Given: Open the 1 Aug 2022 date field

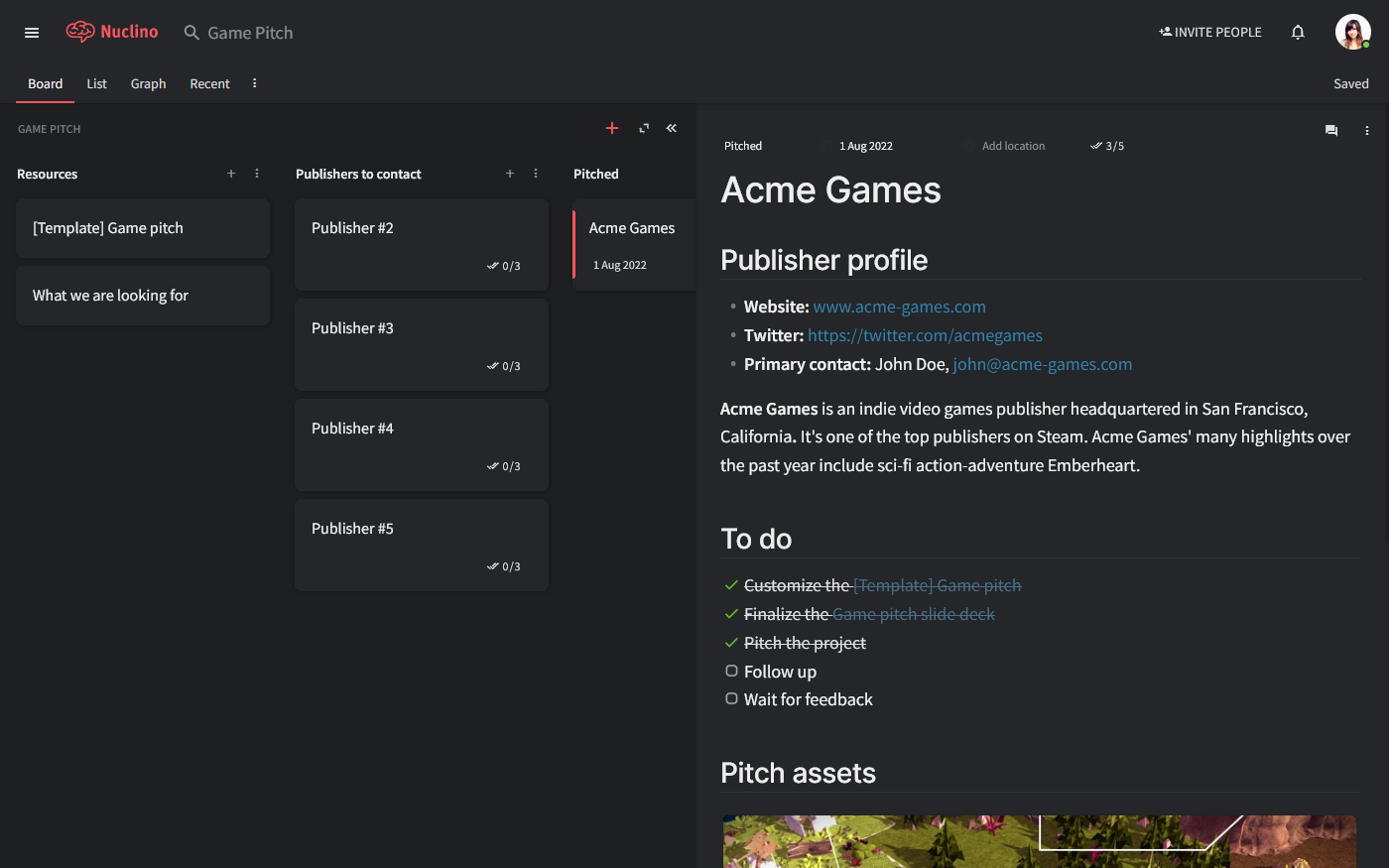Looking at the screenshot, I should tap(865, 146).
